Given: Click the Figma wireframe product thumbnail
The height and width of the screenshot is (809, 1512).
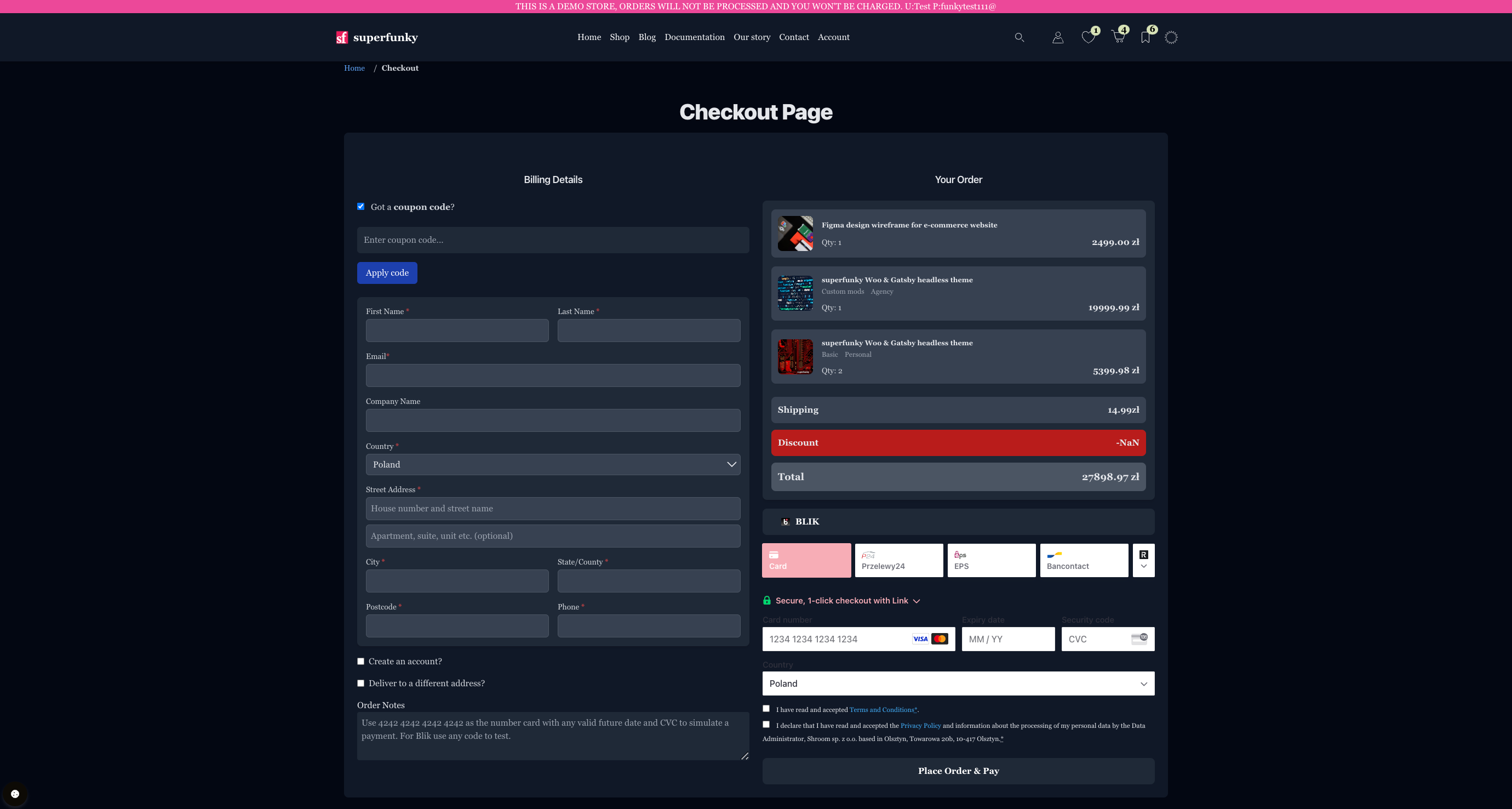Looking at the screenshot, I should [x=795, y=233].
